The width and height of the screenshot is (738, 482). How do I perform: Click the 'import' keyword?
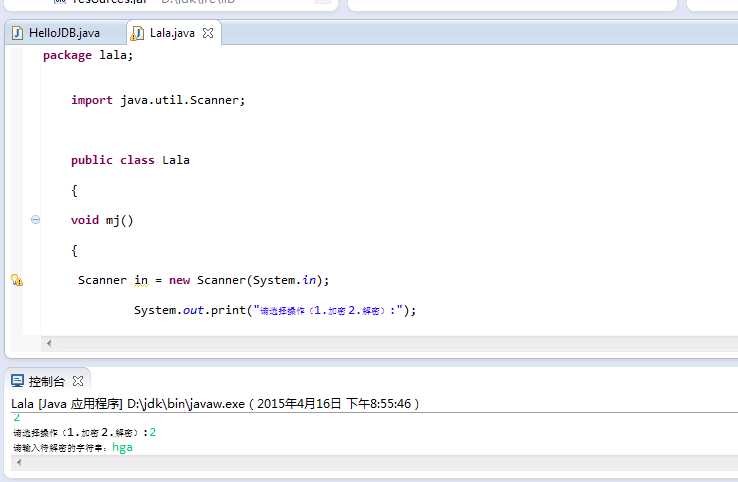click(x=92, y=100)
